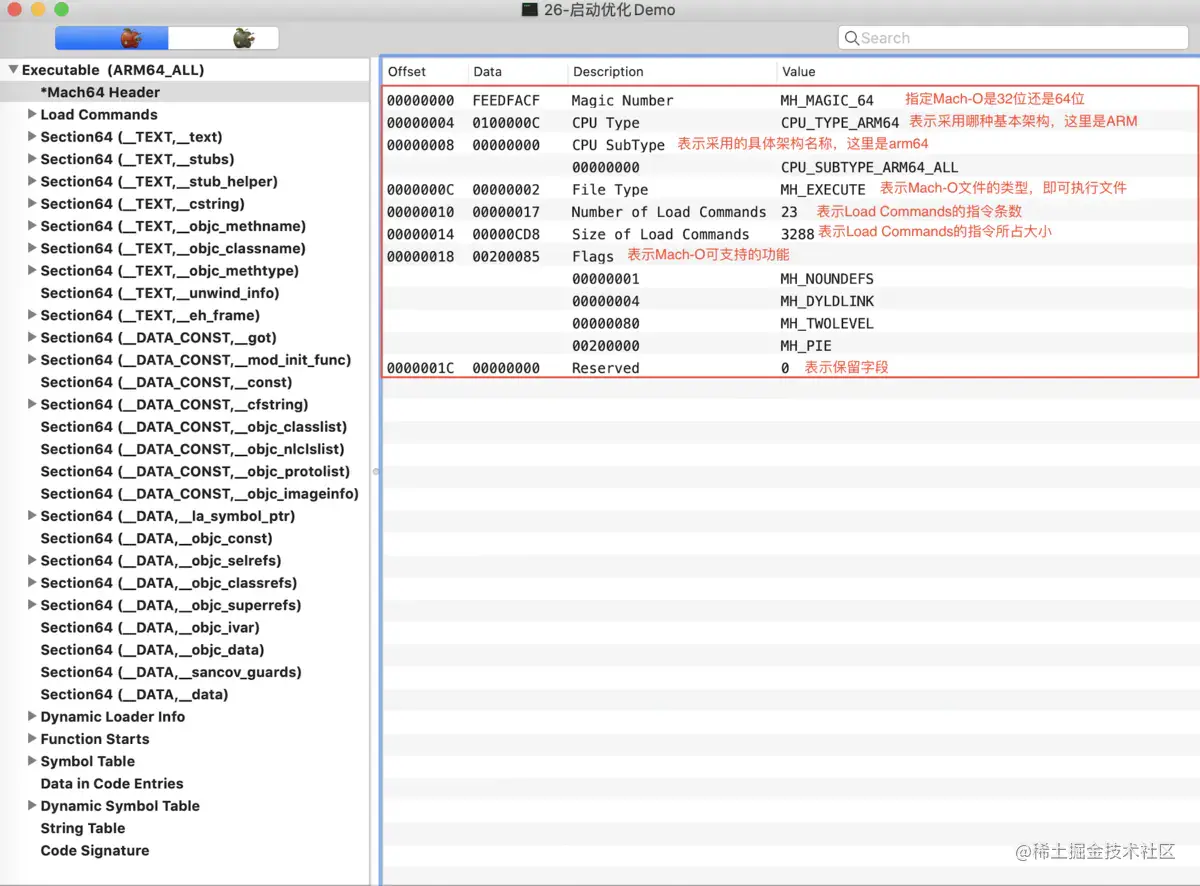
Task: Select Section64 (__TEXT,__objc_classname) row label
Action: [x=173, y=248]
